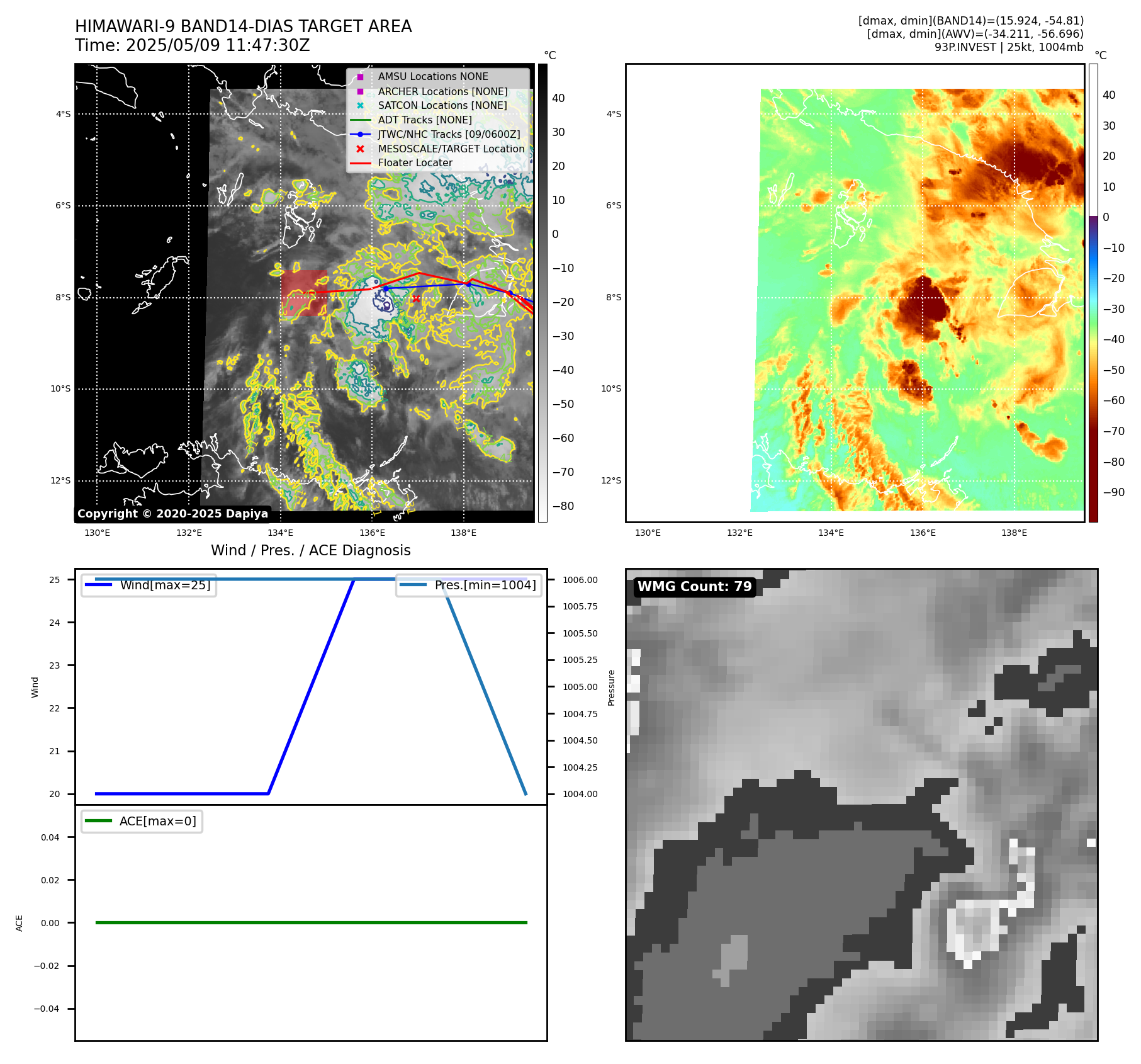Click the blue Wind legend line sample
Image resolution: width=1141 pixels, height=1064 pixels.
[98, 585]
